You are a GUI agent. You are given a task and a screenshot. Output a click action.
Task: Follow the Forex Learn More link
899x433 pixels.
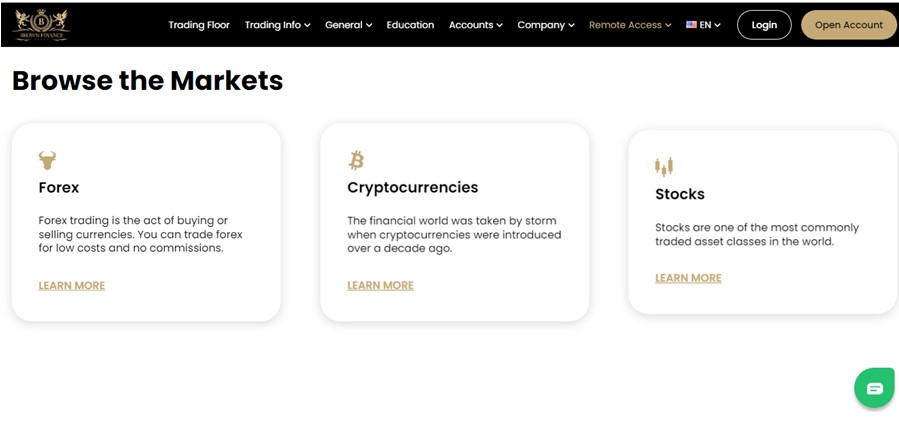point(72,286)
